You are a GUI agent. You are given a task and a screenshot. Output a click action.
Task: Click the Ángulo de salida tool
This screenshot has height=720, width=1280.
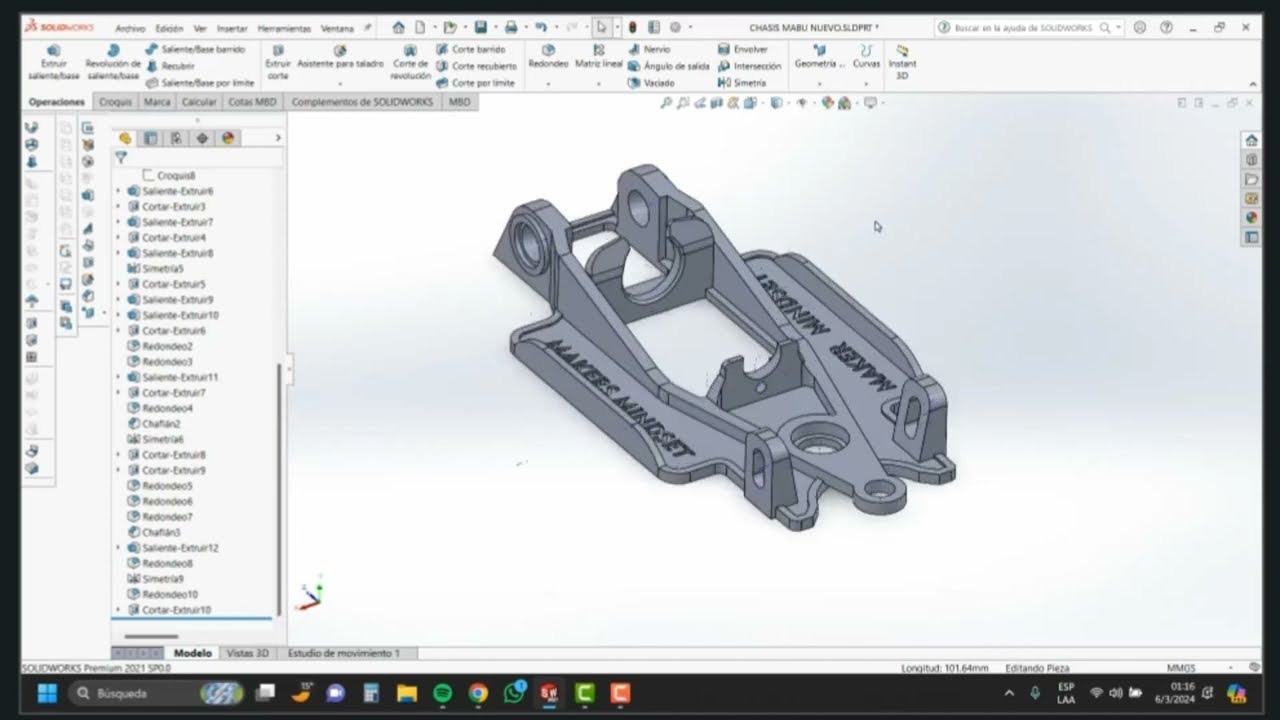pos(669,66)
